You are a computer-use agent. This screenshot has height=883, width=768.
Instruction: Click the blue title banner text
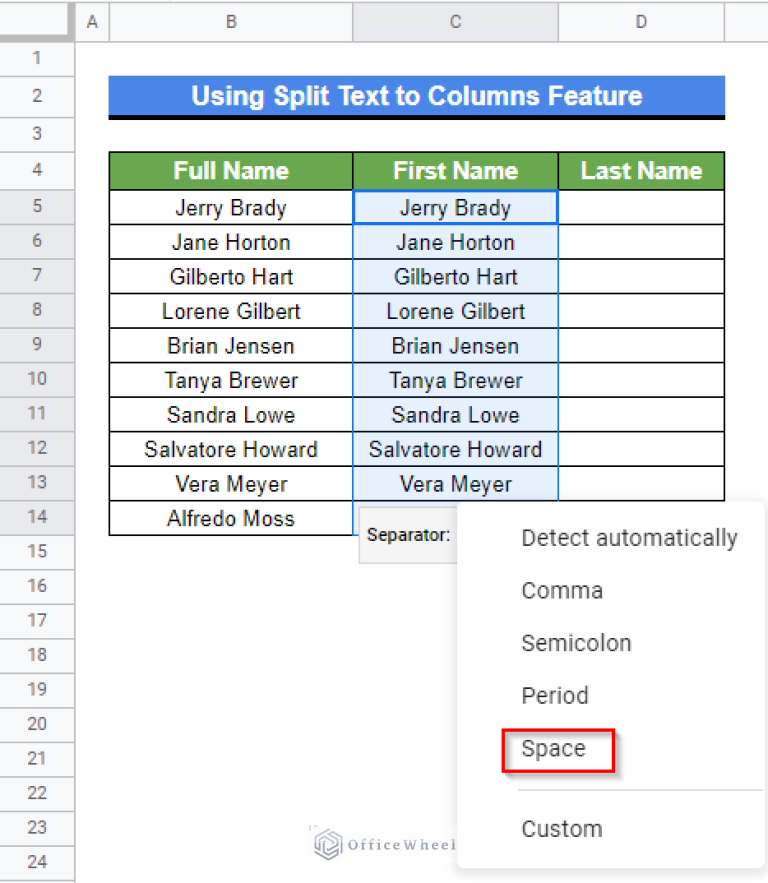[x=417, y=96]
